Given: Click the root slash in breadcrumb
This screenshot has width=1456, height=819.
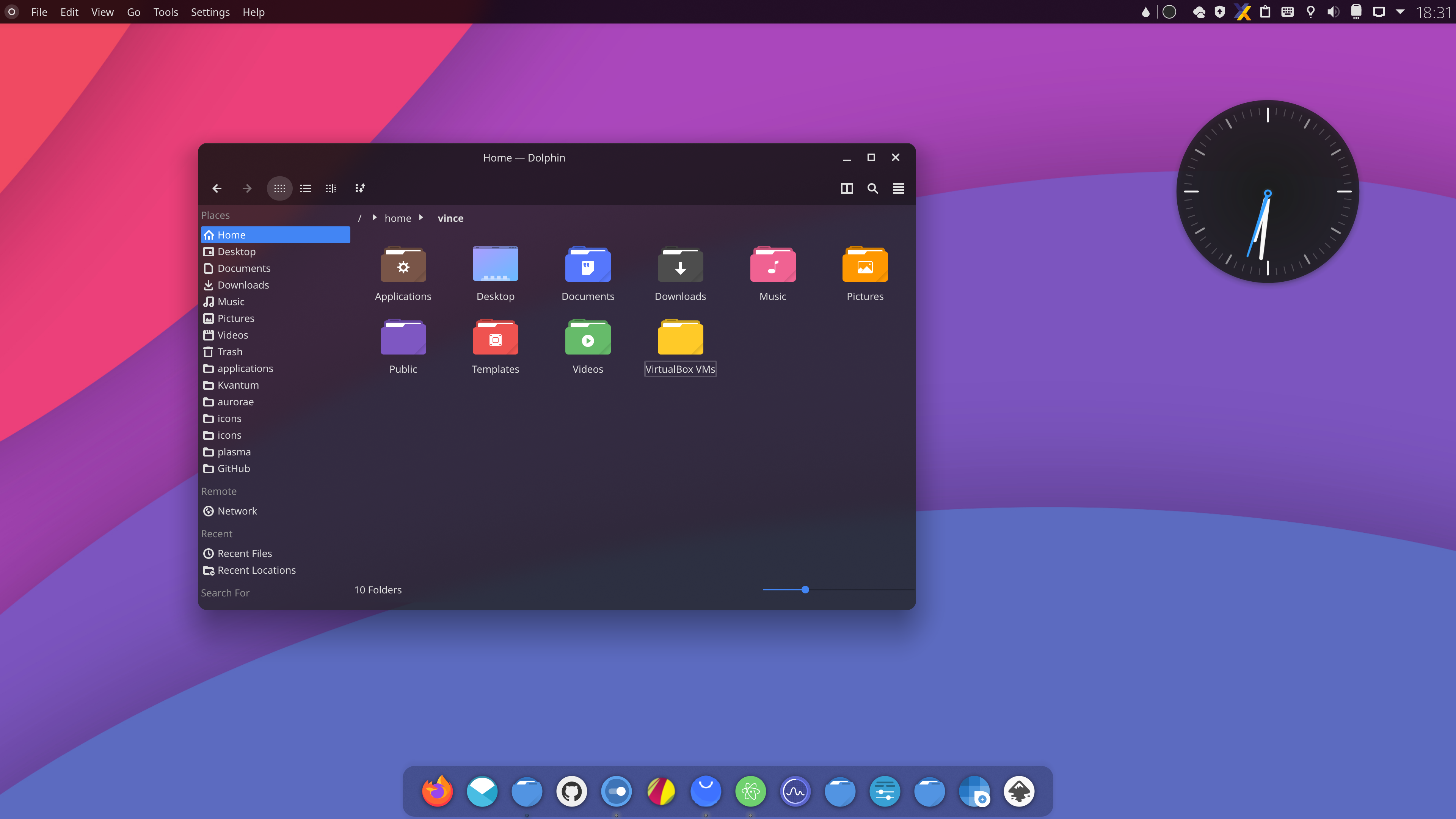Looking at the screenshot, I should pos(359,218).
